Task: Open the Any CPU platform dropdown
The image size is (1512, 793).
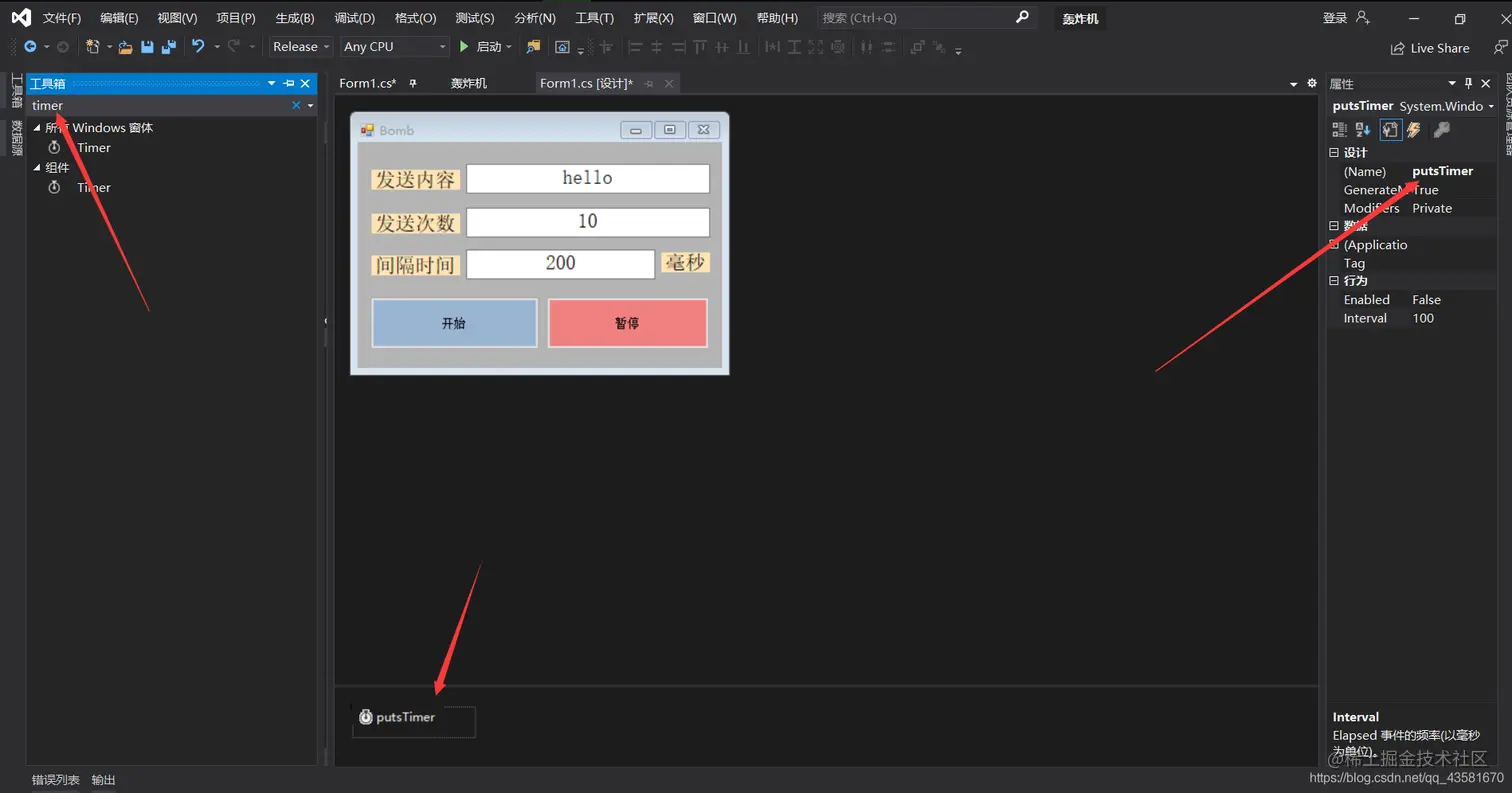Action: click(394, 46)
